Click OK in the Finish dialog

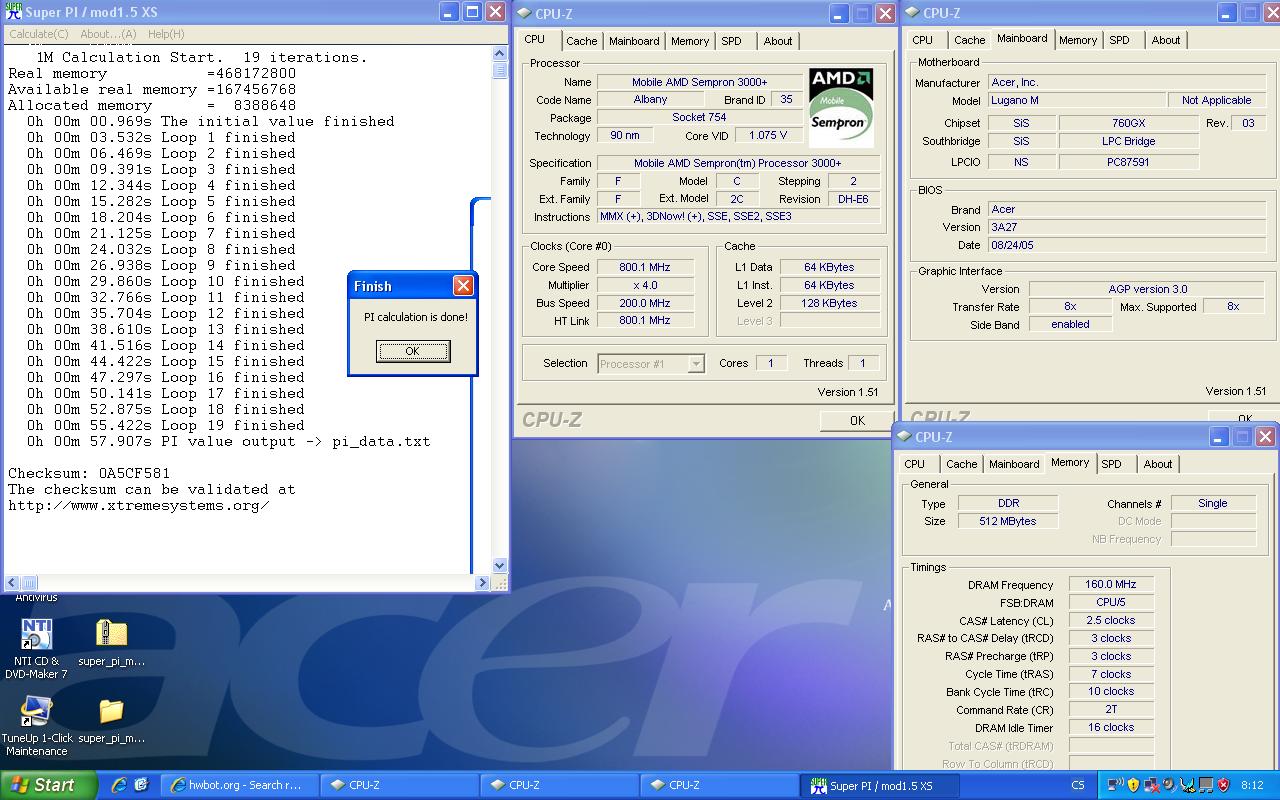412,351
